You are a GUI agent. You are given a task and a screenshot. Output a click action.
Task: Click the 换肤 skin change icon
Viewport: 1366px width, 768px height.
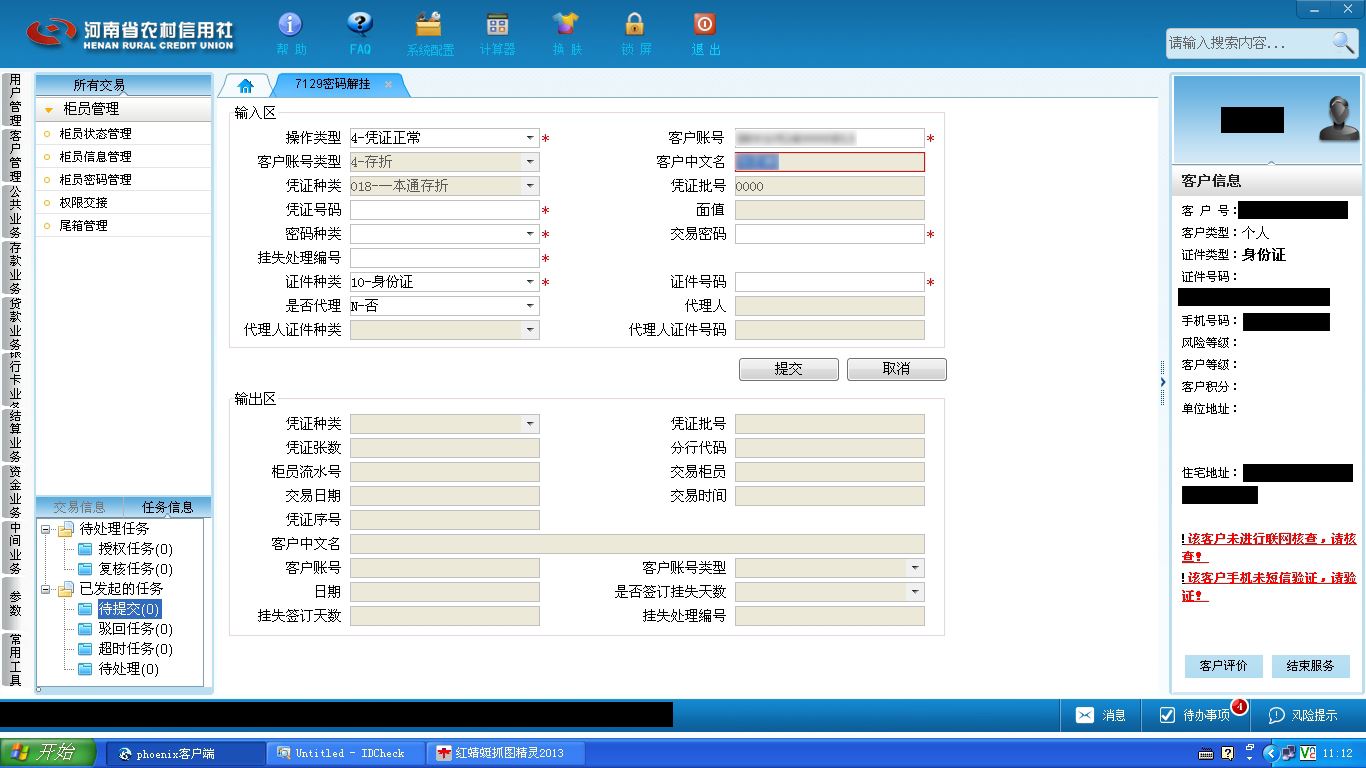tap(566, 34)
